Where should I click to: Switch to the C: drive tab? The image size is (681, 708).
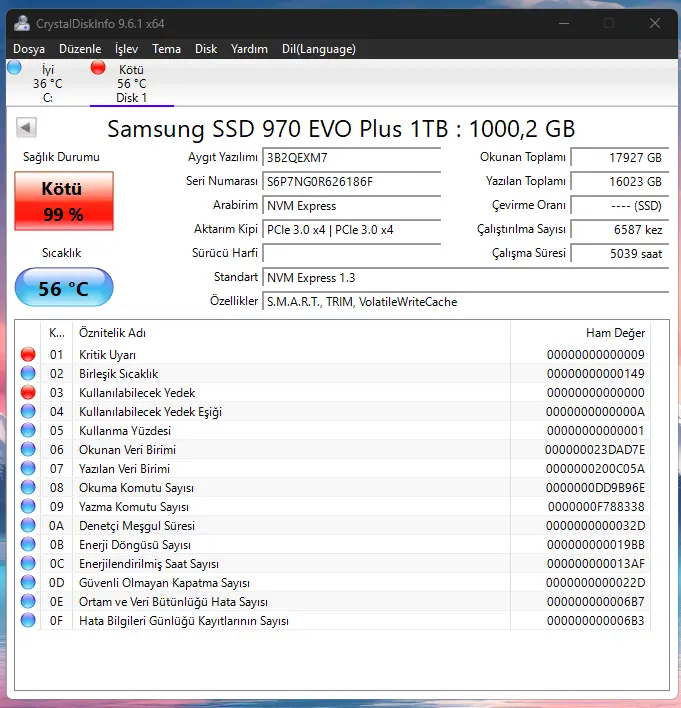pos(47,84)
